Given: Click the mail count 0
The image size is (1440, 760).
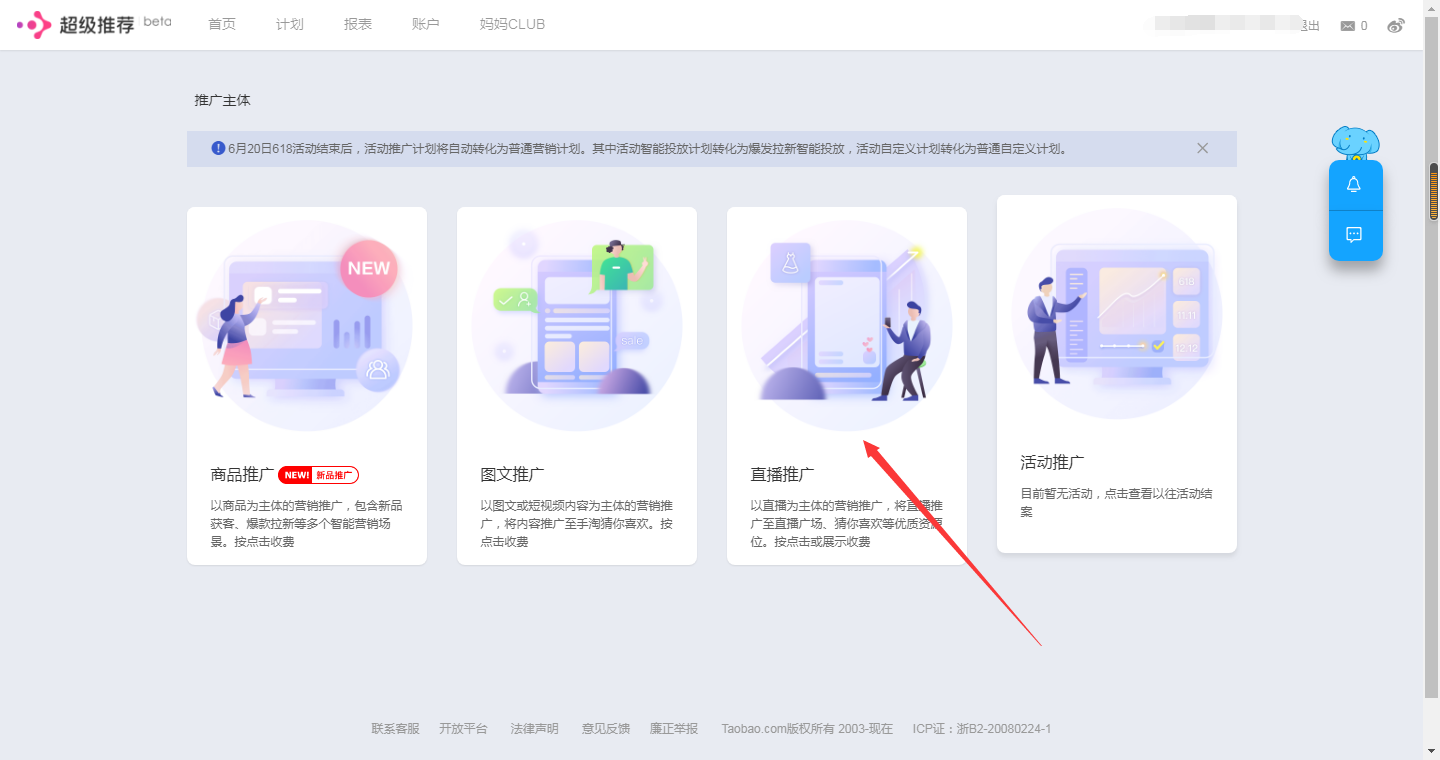Looking at the screenshot, I should pyautogui.click(x=1364, y=26).
